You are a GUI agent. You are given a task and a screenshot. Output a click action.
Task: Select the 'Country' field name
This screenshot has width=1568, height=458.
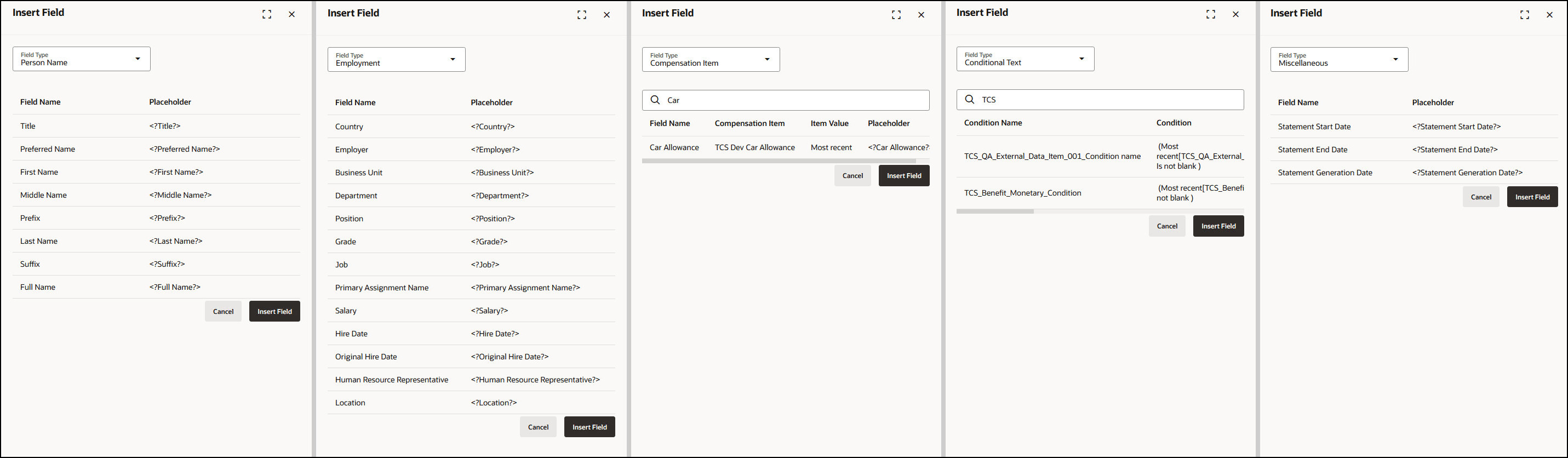(350, 127)
